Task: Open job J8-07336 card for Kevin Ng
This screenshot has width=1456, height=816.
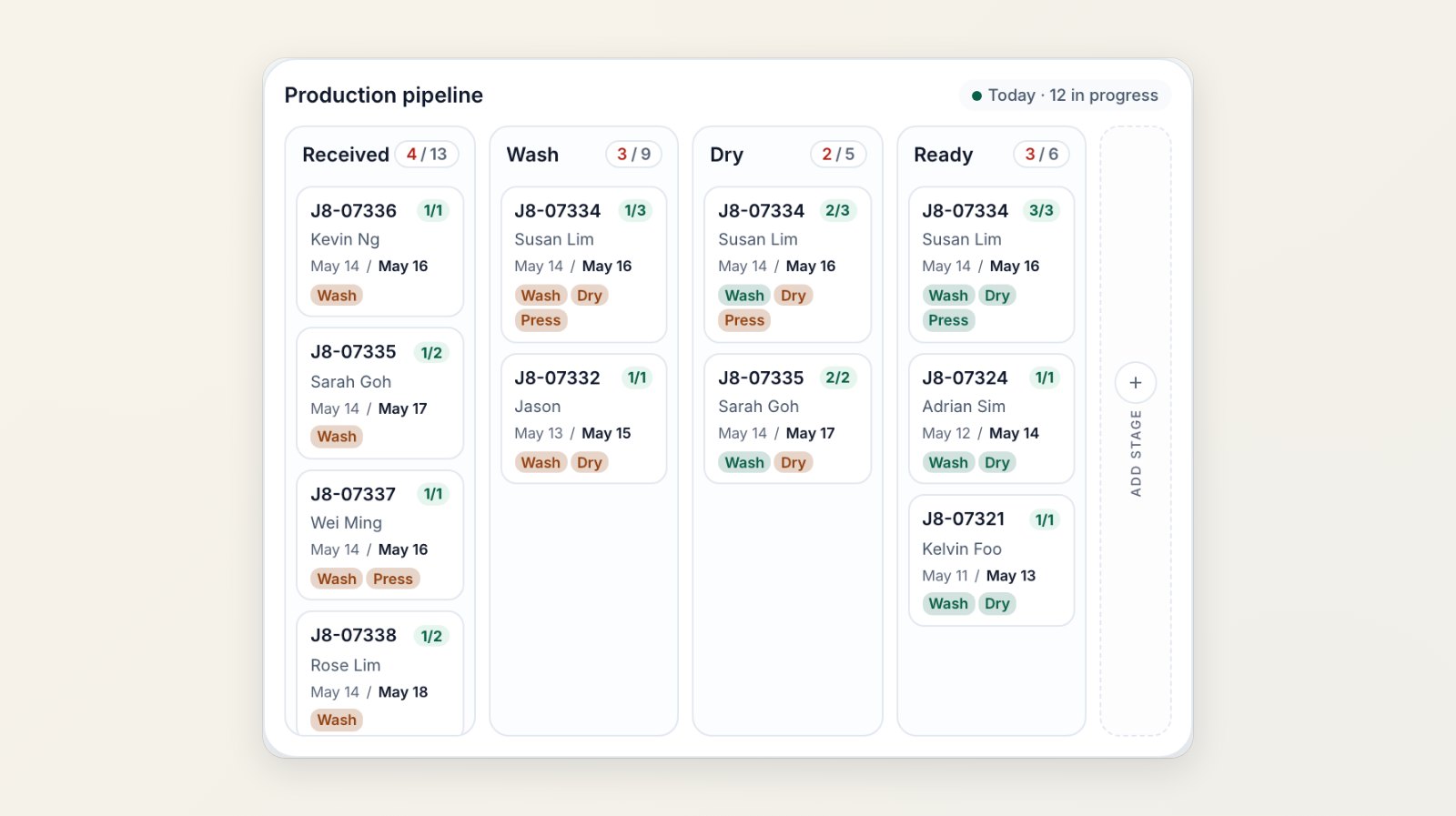Action: (380, 252)
